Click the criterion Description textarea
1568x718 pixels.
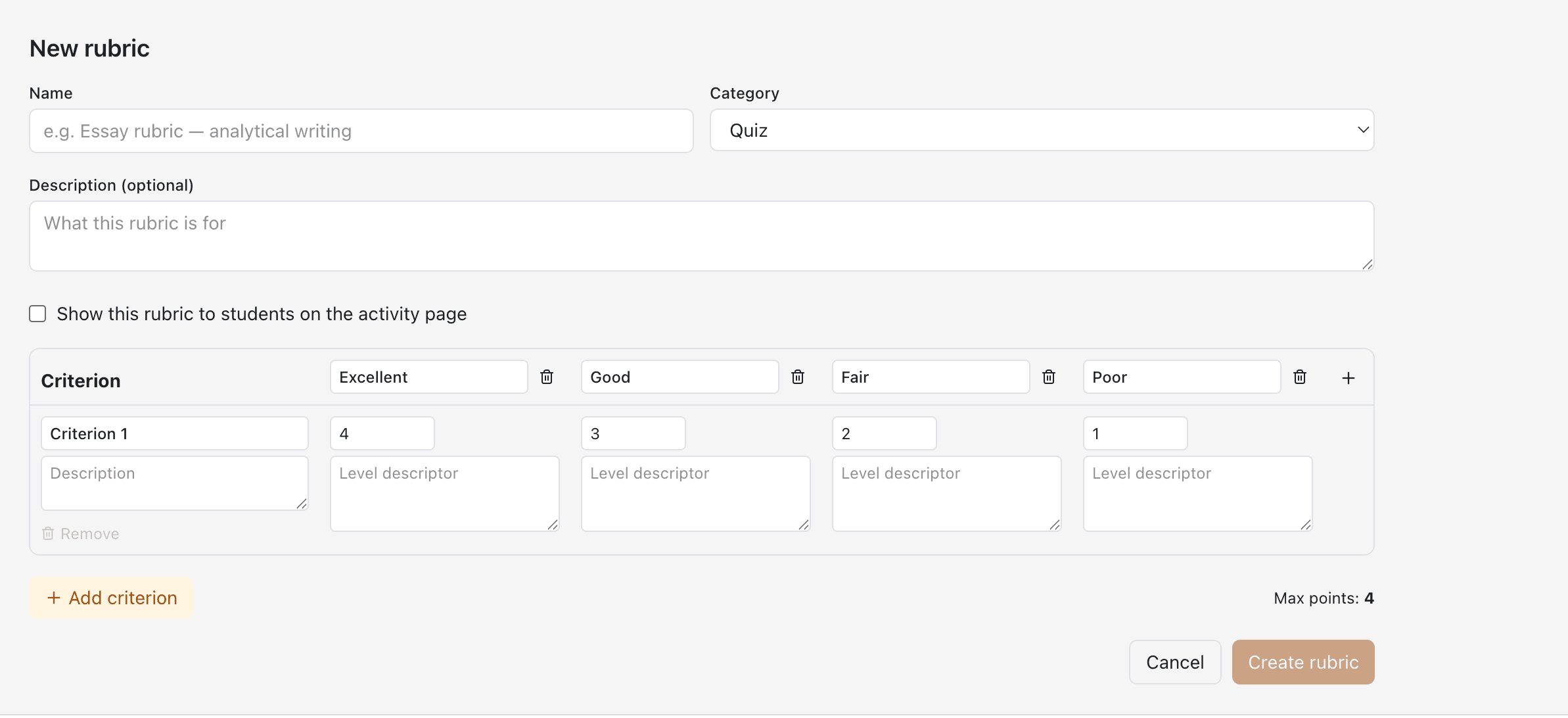(175, 483)
